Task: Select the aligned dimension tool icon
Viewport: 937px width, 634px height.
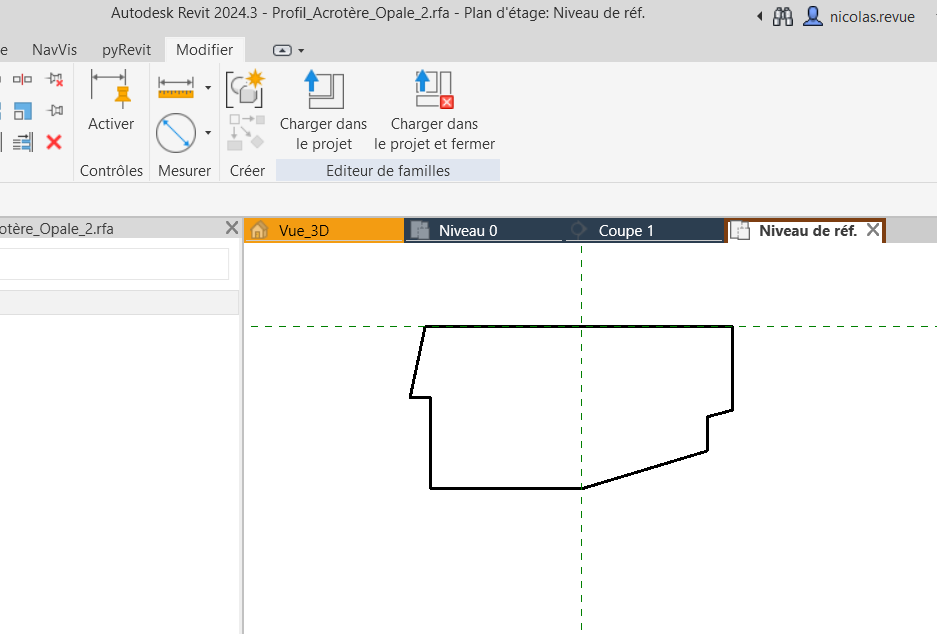Action: [x=176, y=87]
